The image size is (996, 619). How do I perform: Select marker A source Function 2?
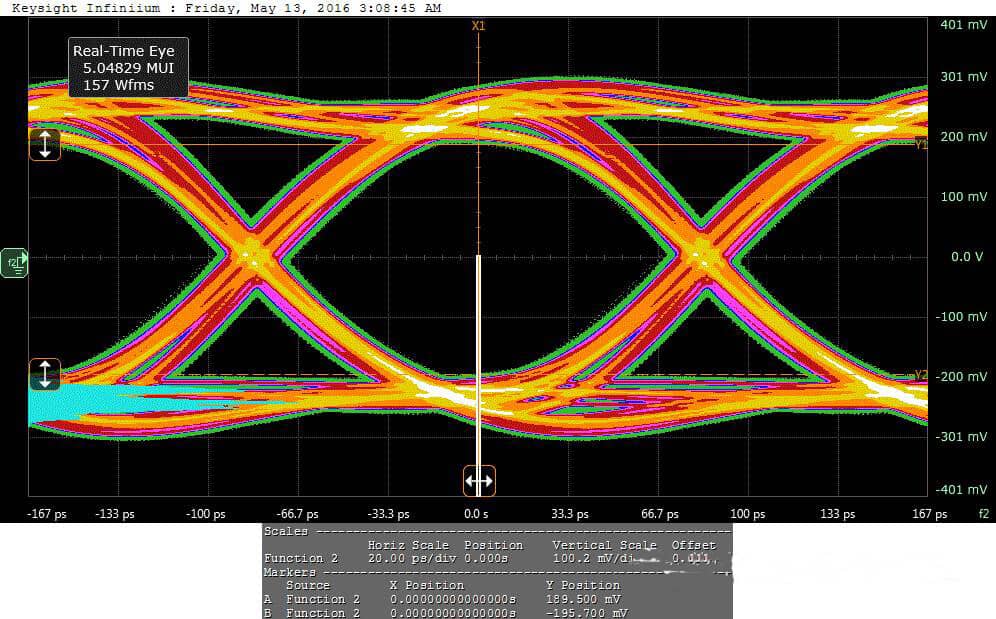point(322,599)
